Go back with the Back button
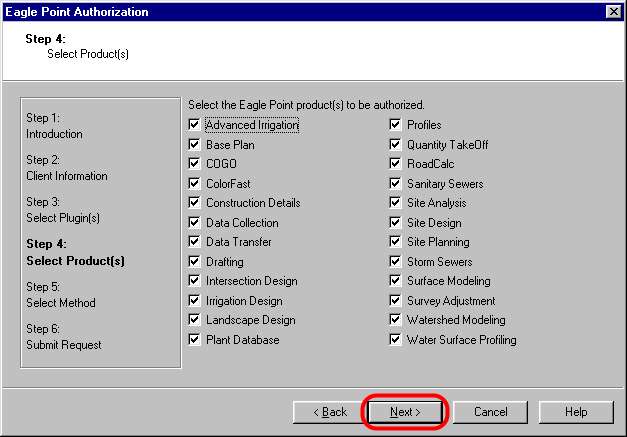Viewport: 627px width, 437px height. [x=330, y=412]
